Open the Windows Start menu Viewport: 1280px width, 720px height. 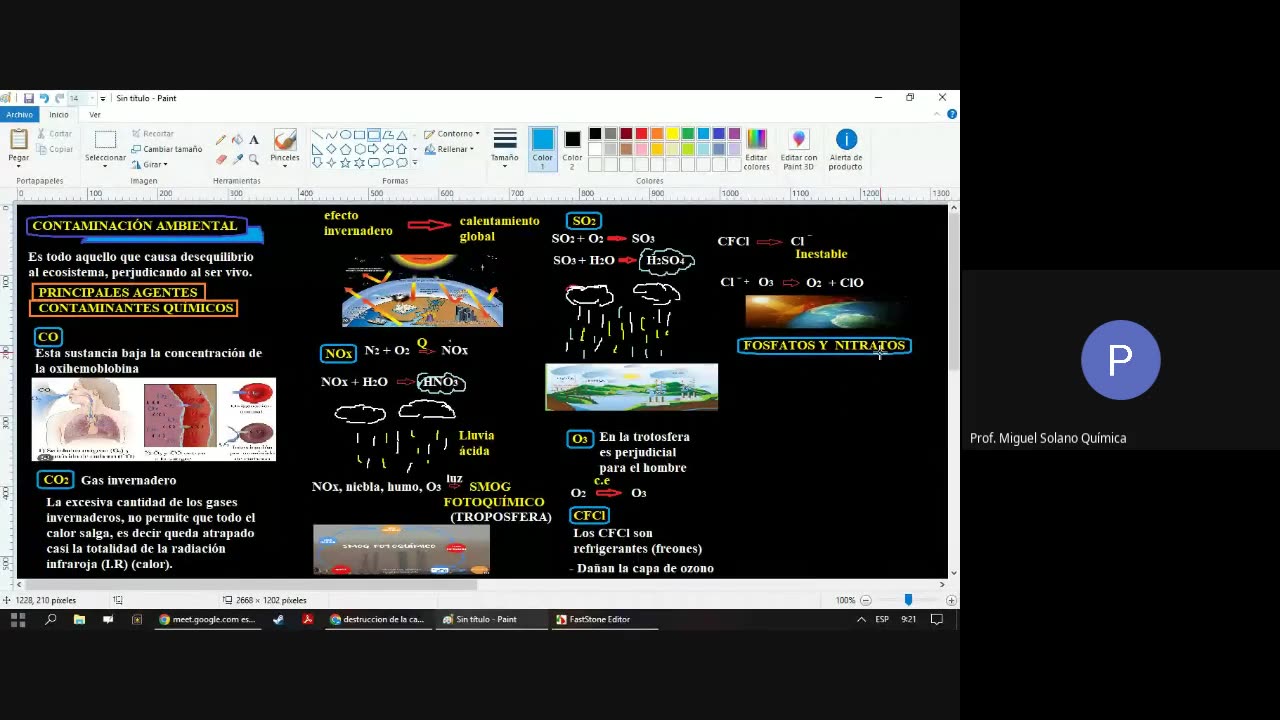[17, 619]
